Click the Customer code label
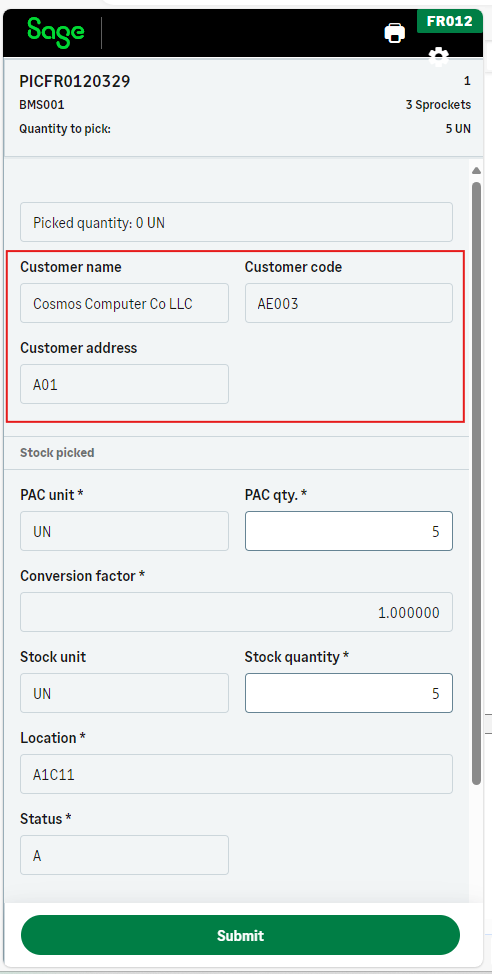This screenshot has height=974, width=492. [293, 267]
